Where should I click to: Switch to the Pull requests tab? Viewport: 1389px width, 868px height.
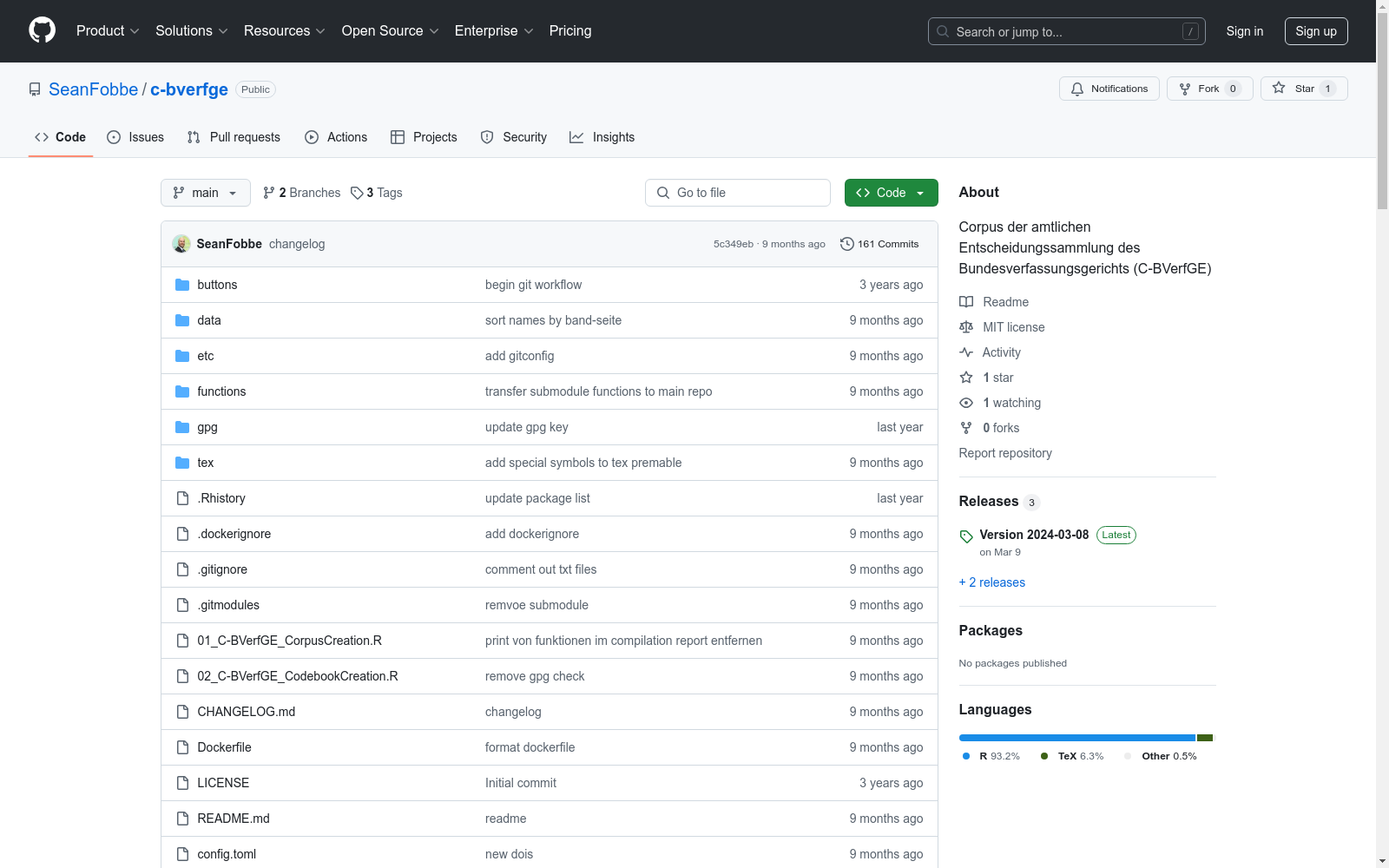(x=234, y=137)
